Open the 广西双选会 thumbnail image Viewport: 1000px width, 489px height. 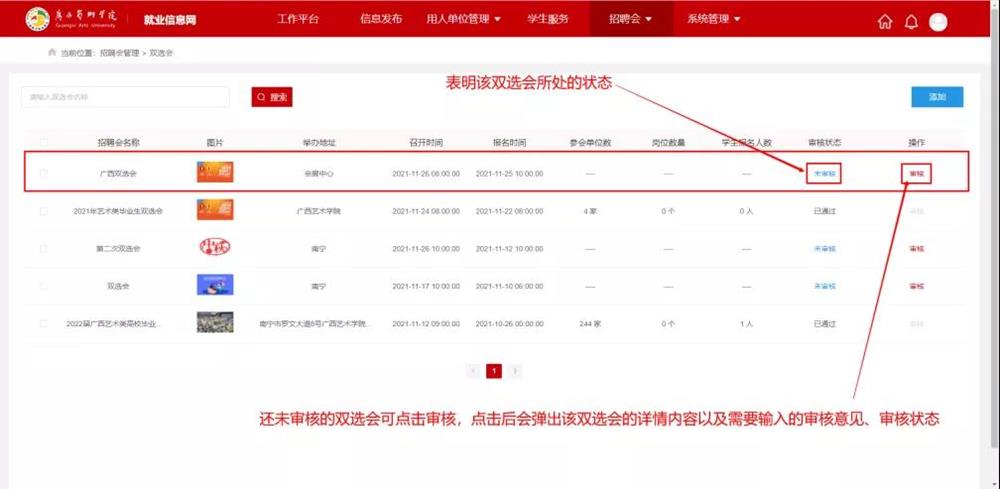click(215, 172)
